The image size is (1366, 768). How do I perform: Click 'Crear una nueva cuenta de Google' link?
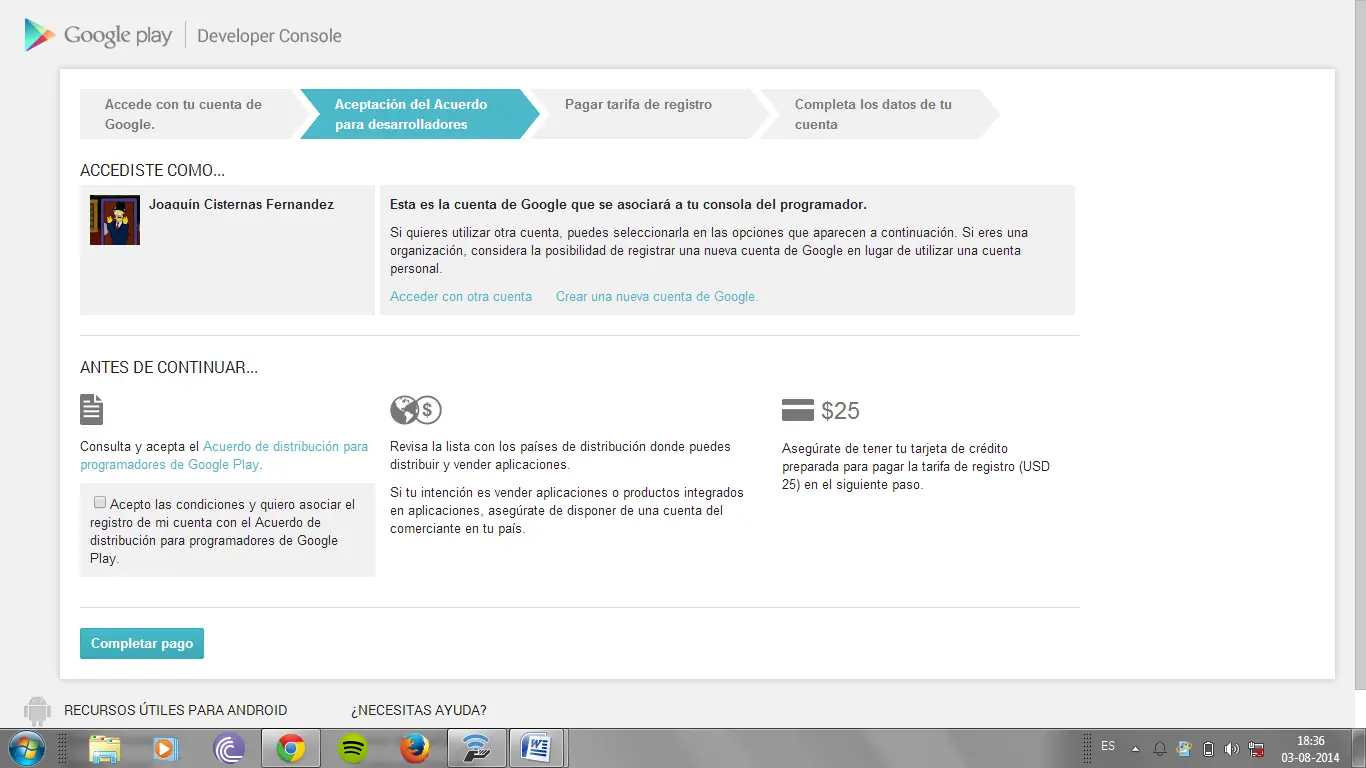pos(657,296)
